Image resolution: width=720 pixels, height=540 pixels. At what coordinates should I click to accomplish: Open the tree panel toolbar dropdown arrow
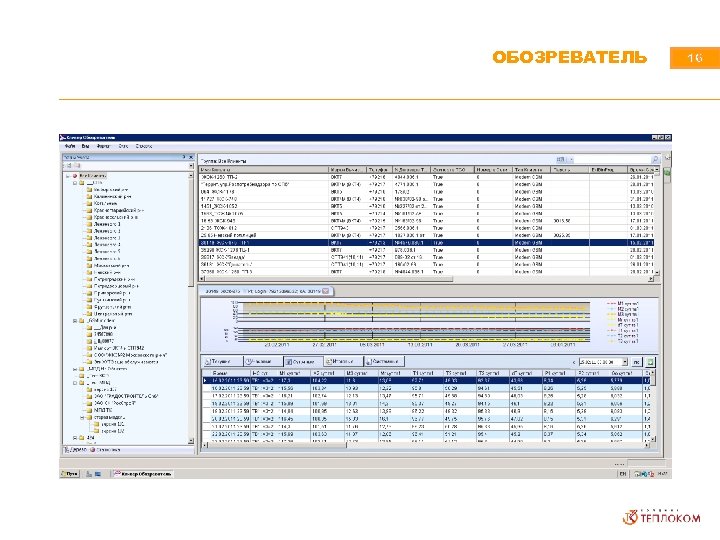click(191, 165)
